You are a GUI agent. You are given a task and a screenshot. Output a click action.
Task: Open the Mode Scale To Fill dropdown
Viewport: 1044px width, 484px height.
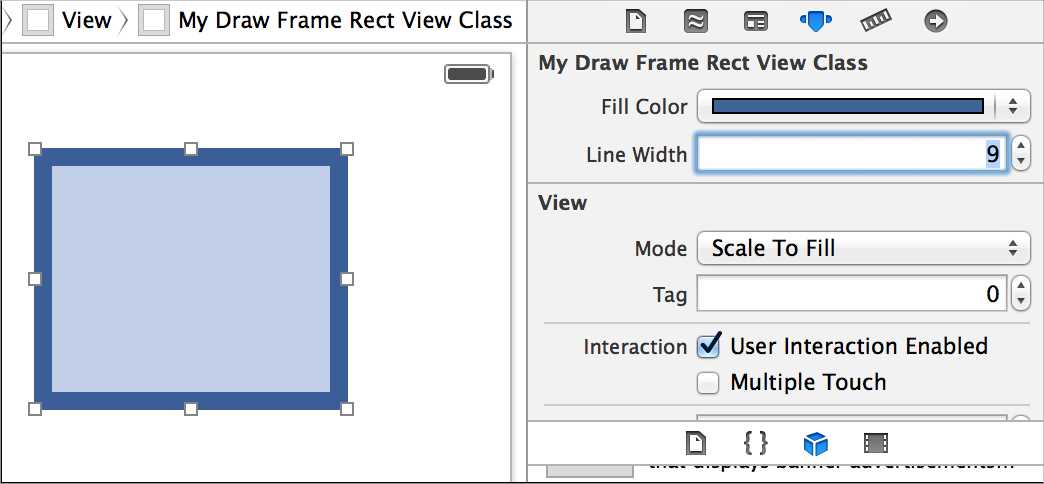[864, 248]
